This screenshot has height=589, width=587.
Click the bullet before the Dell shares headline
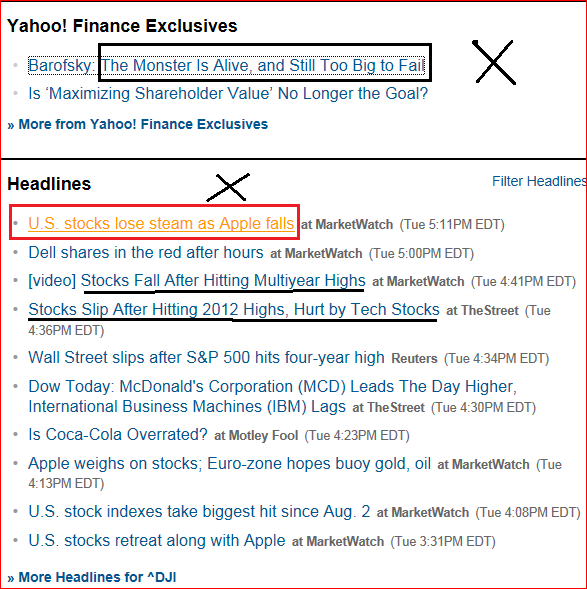tap(15, 252)
